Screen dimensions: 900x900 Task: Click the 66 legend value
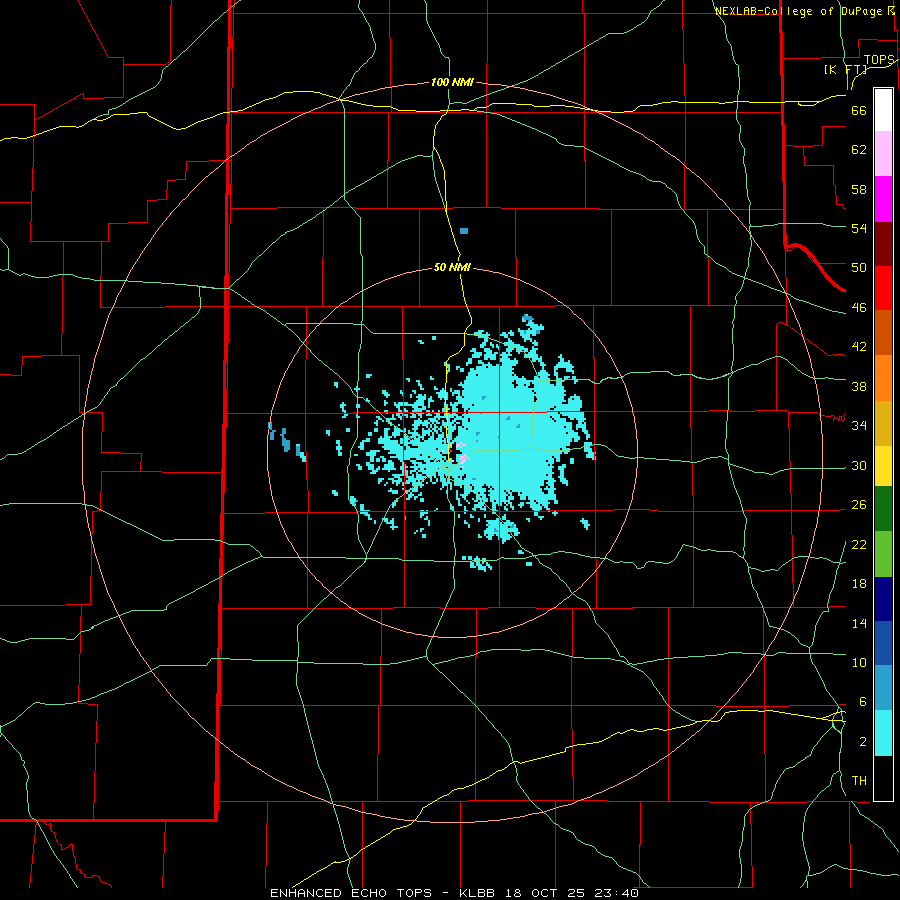point(859,111)
